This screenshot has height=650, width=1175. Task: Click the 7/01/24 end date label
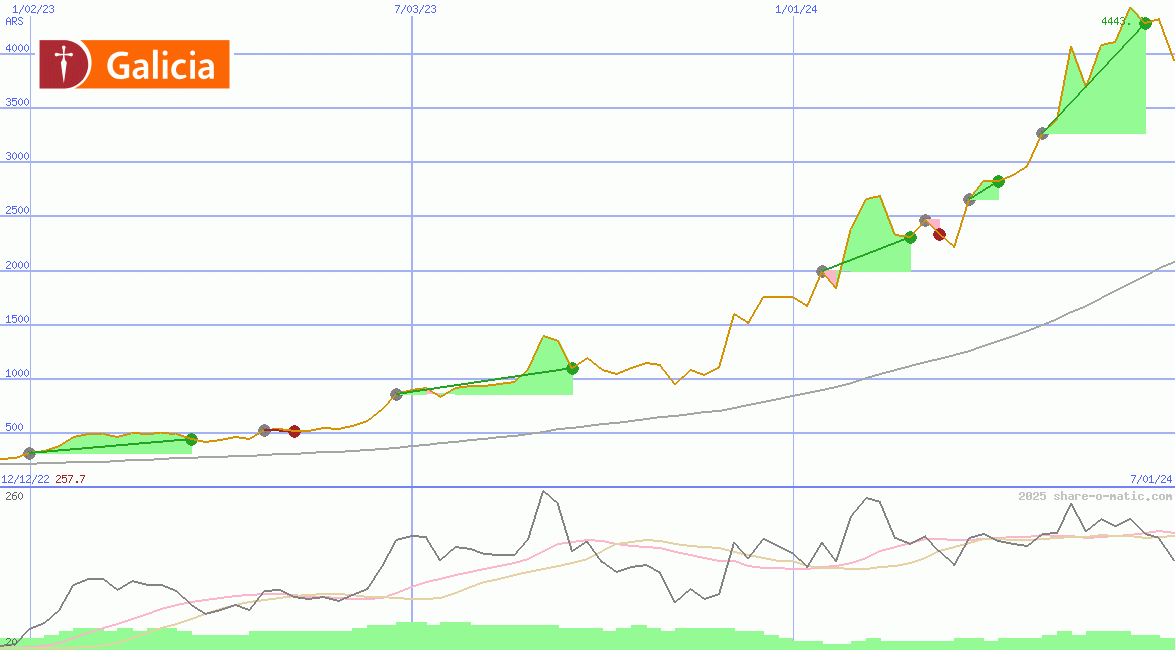click(x=1150, y=480)
